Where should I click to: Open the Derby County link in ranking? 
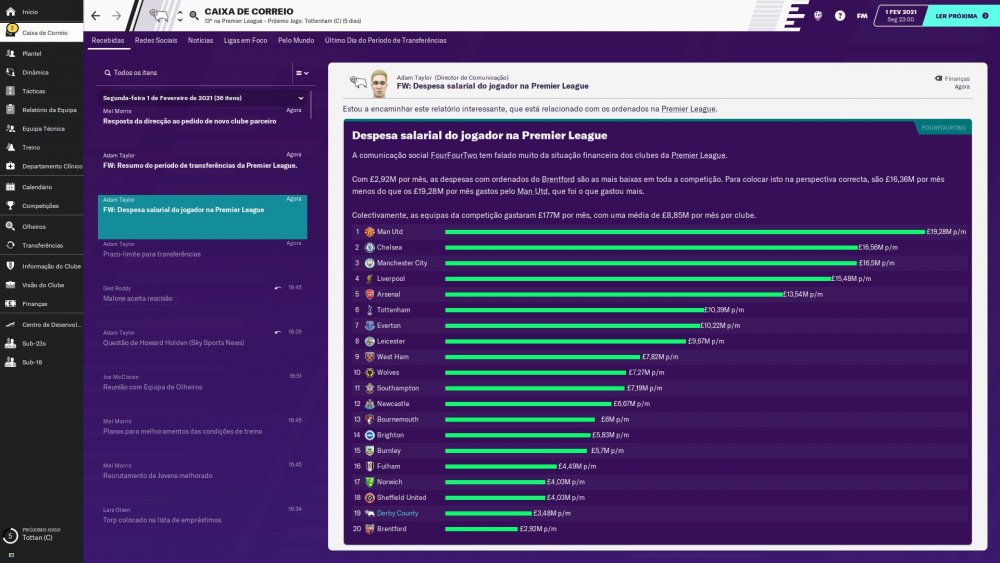(x=397, y=513)
